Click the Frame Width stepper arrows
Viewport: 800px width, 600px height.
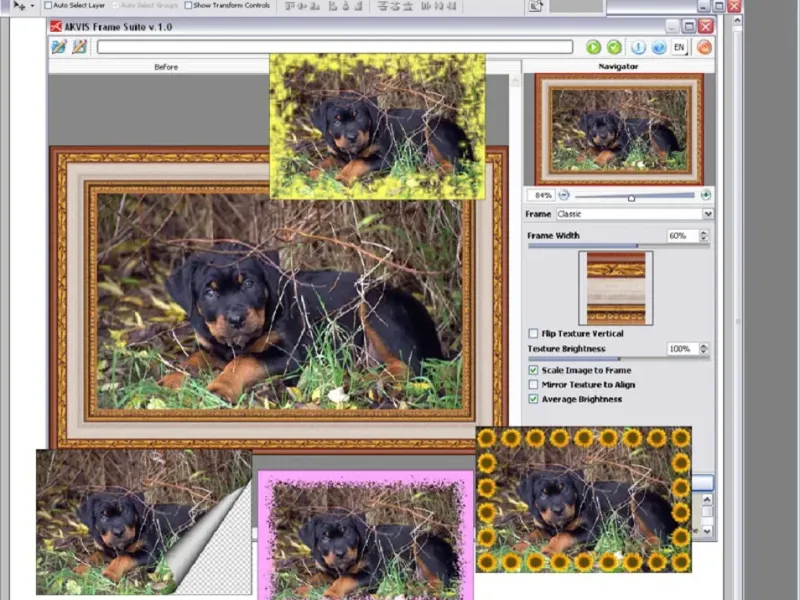coord(704,235)
